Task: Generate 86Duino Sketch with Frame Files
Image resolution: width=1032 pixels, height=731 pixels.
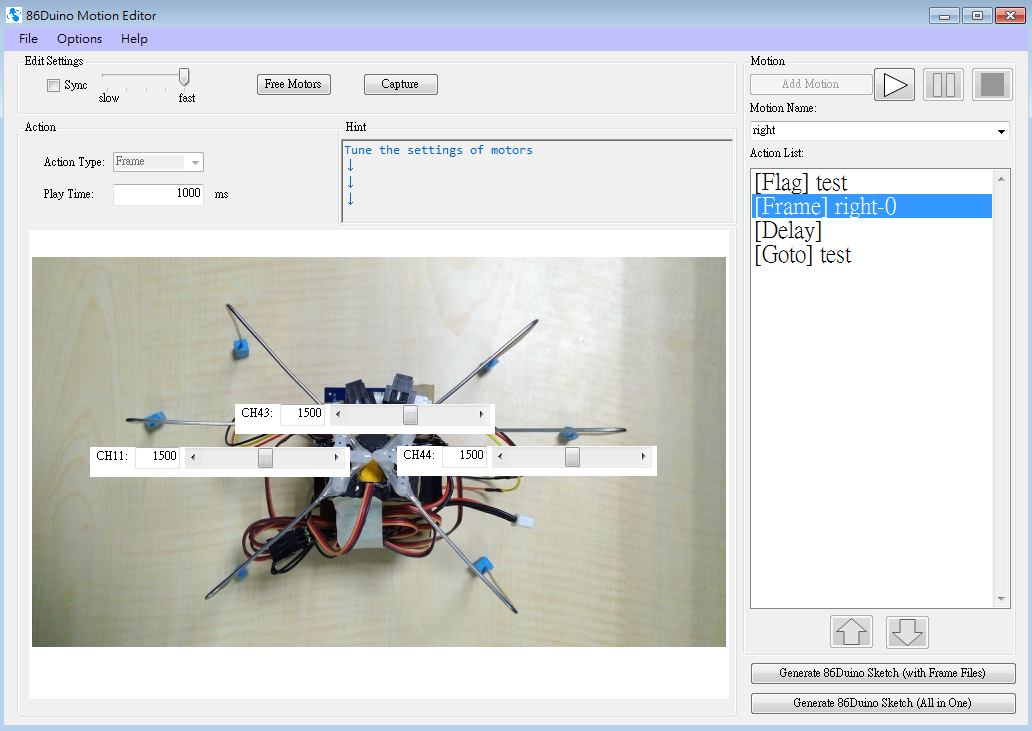Action: pyautogui.click(x=883, y=673)
